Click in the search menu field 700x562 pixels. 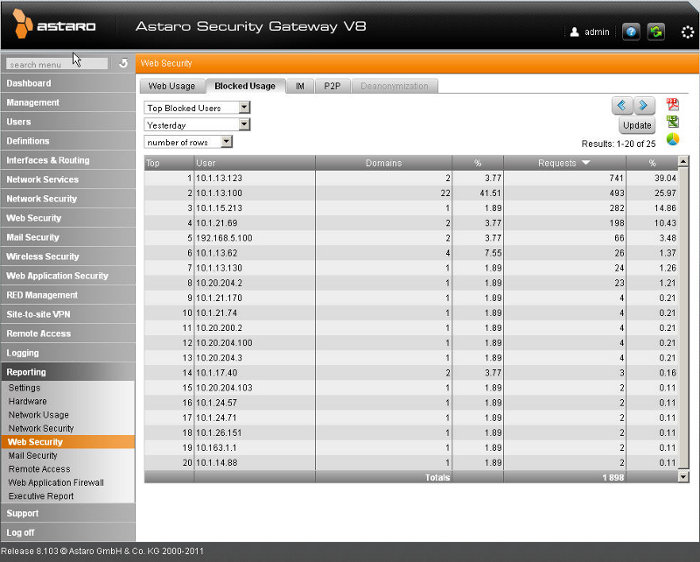(x=57, y=64)
